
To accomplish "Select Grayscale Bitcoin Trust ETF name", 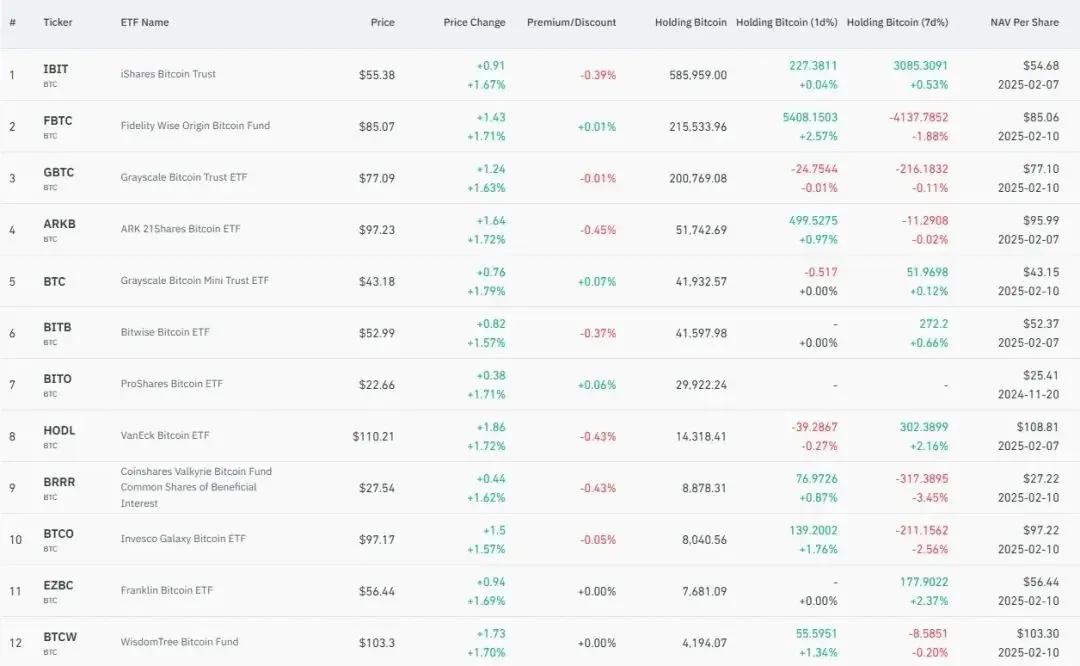I will [183, 177].
